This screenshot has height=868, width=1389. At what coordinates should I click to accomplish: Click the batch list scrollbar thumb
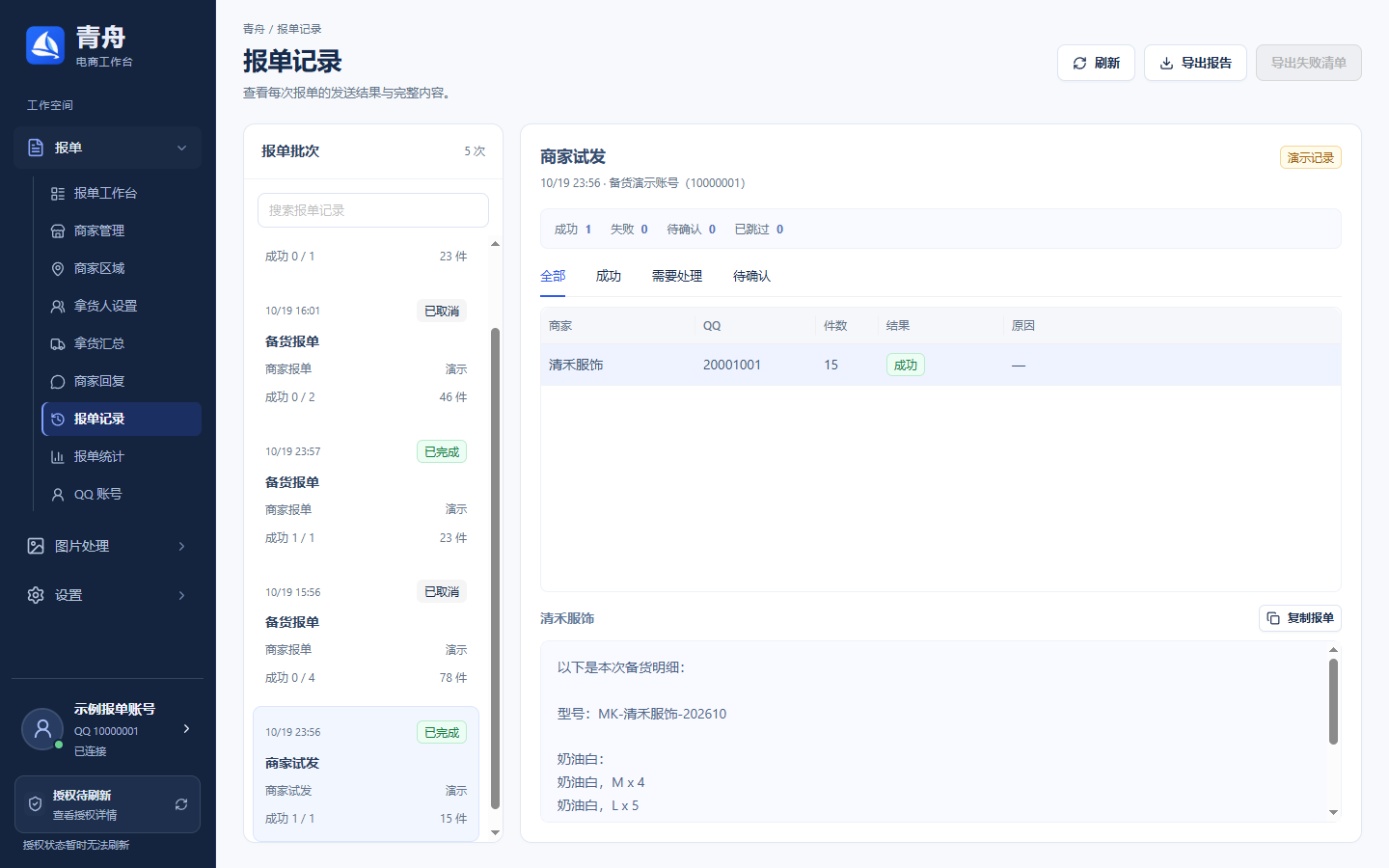click(x=496, y=568)
